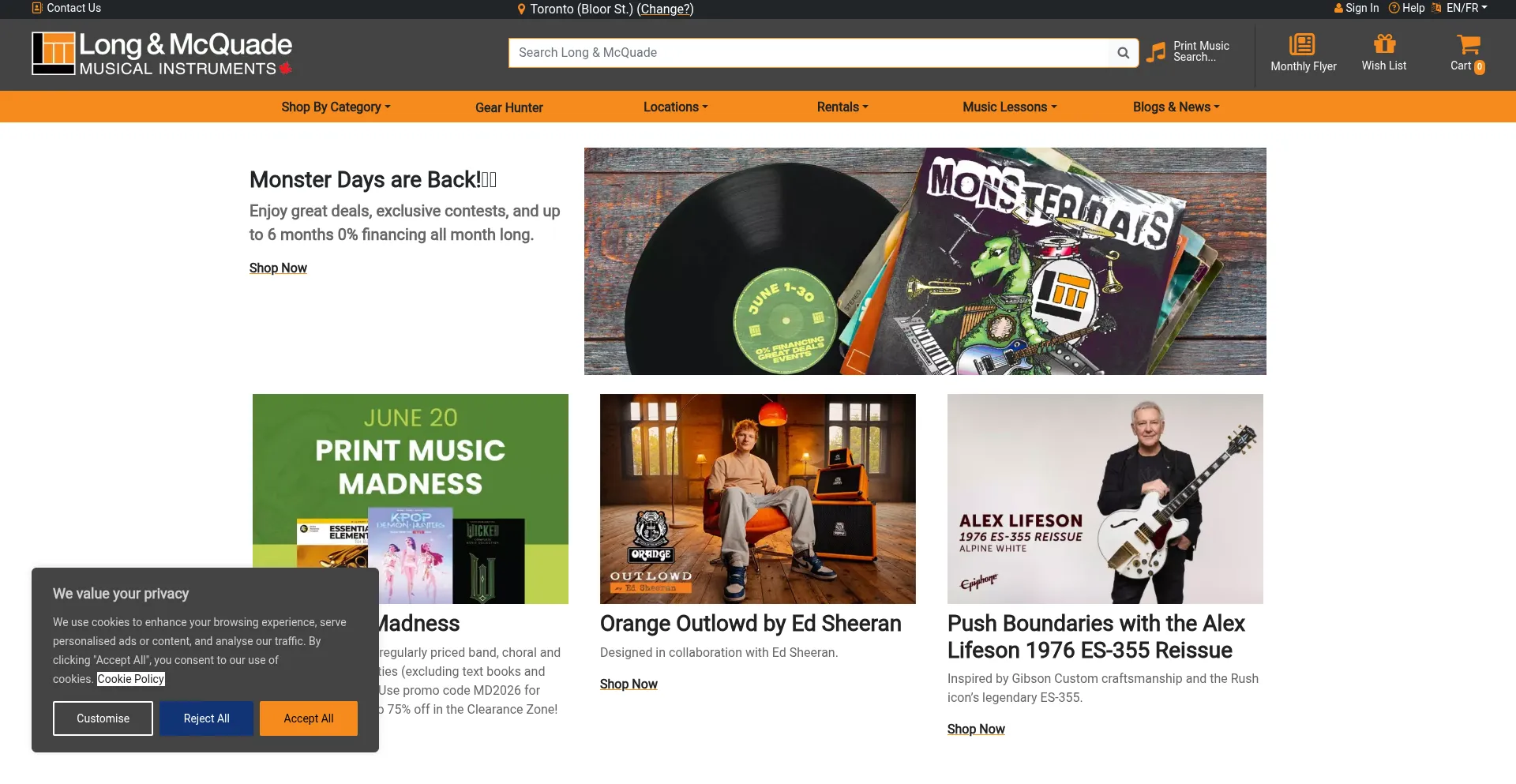Click Shop Now under Alex Lifeson Reissue
Screen dimensions: 1516x784
click(x=976, y=729)
